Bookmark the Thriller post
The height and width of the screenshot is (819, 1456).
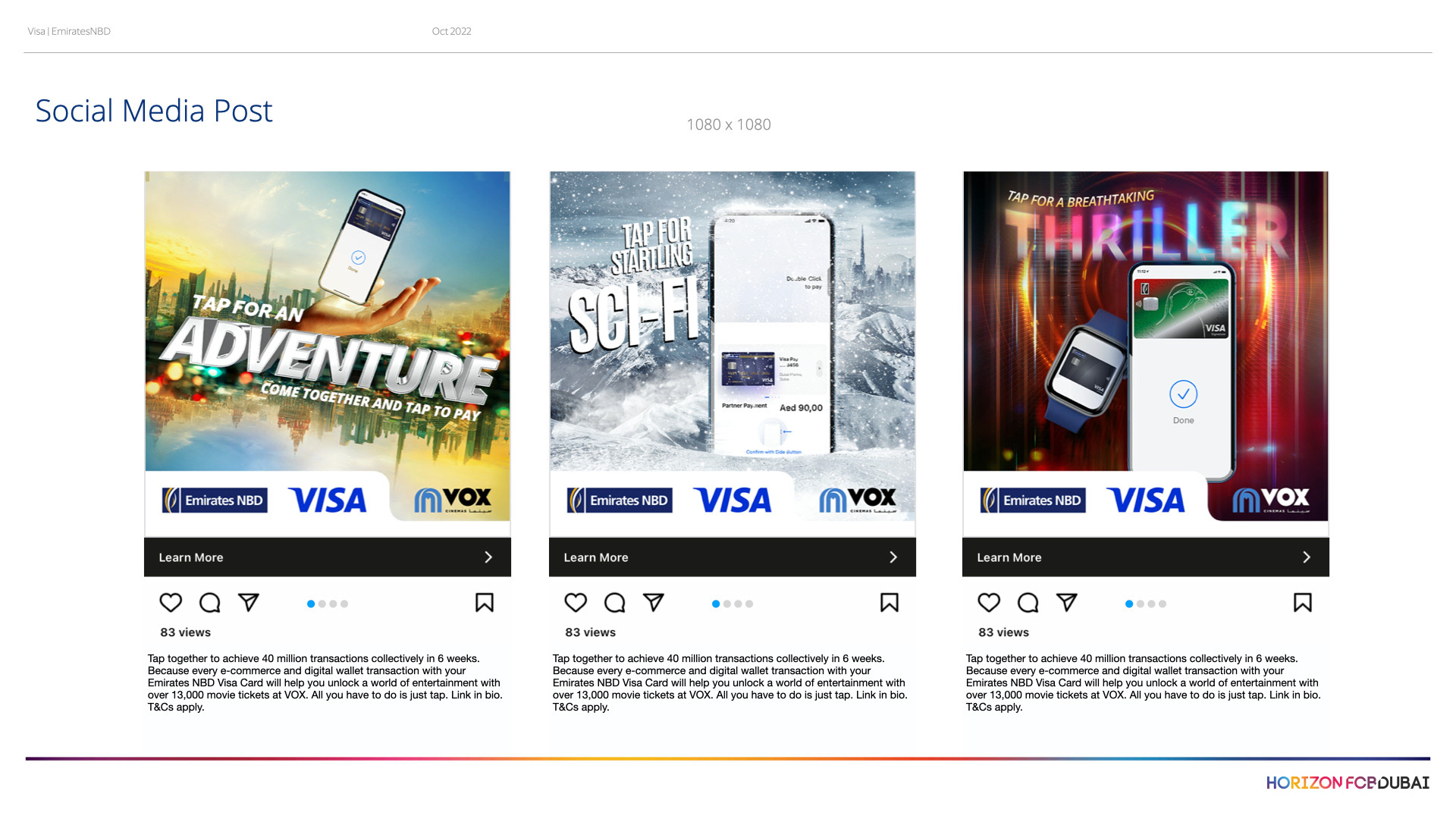(x=1303, y=603)
